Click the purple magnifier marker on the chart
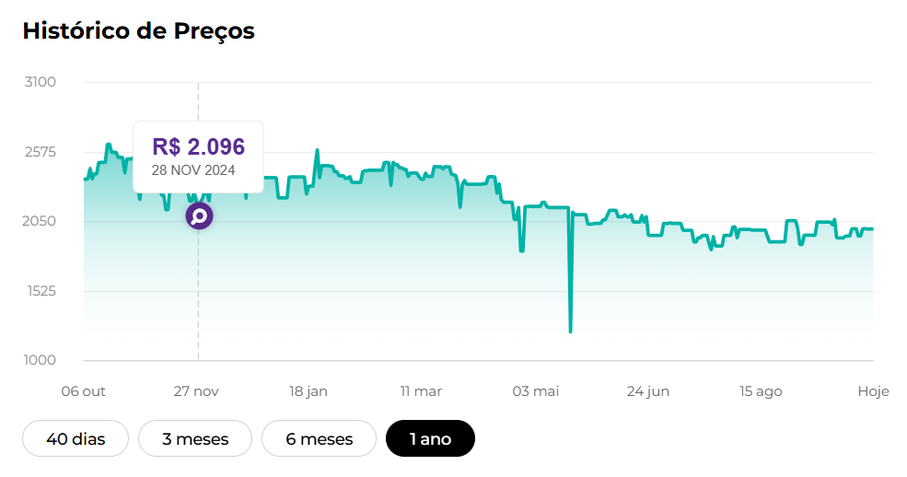Screen dimensions: 907x477 click(x=199, y=216)
